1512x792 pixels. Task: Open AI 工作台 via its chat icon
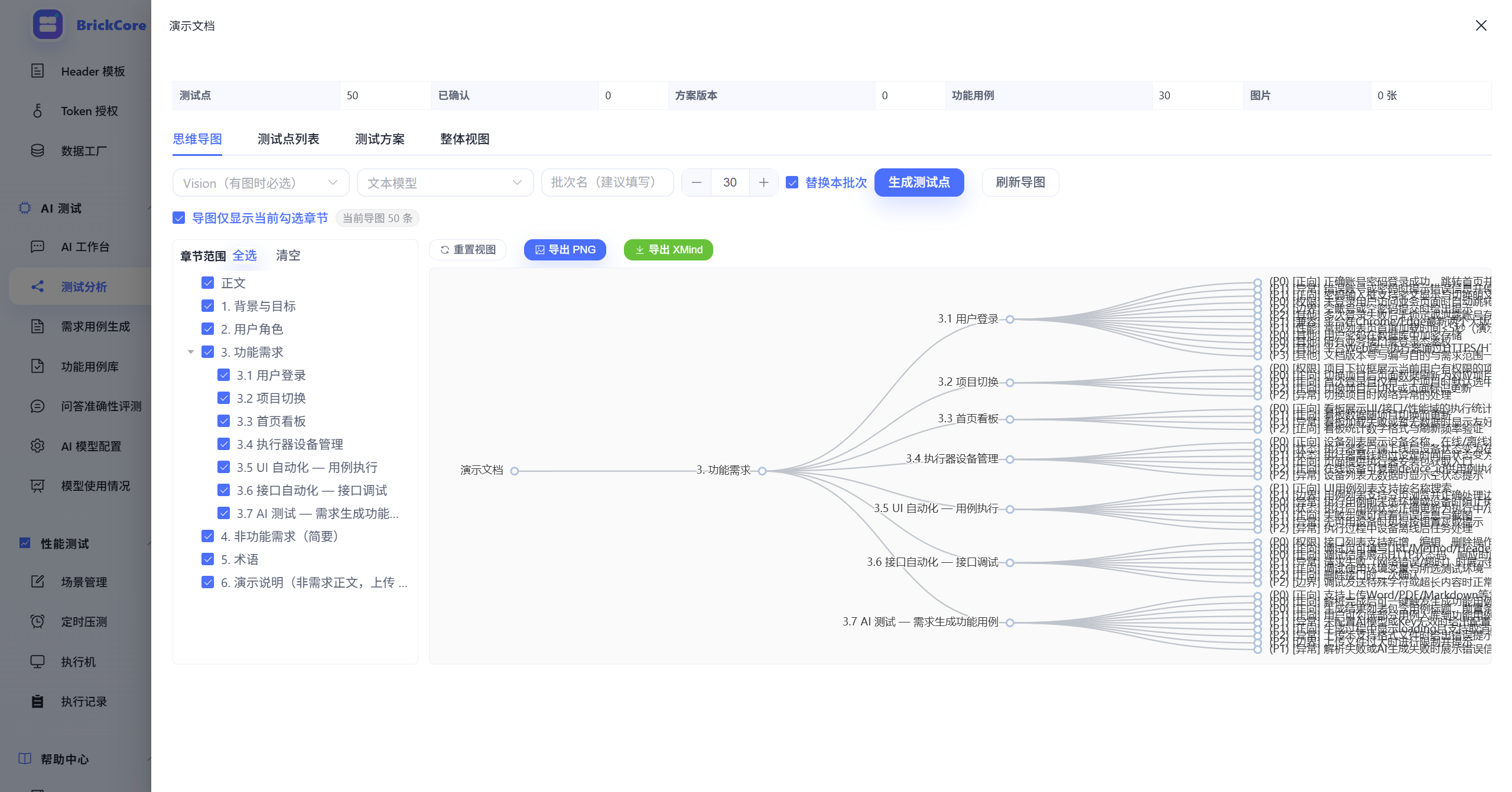point(37,246)
